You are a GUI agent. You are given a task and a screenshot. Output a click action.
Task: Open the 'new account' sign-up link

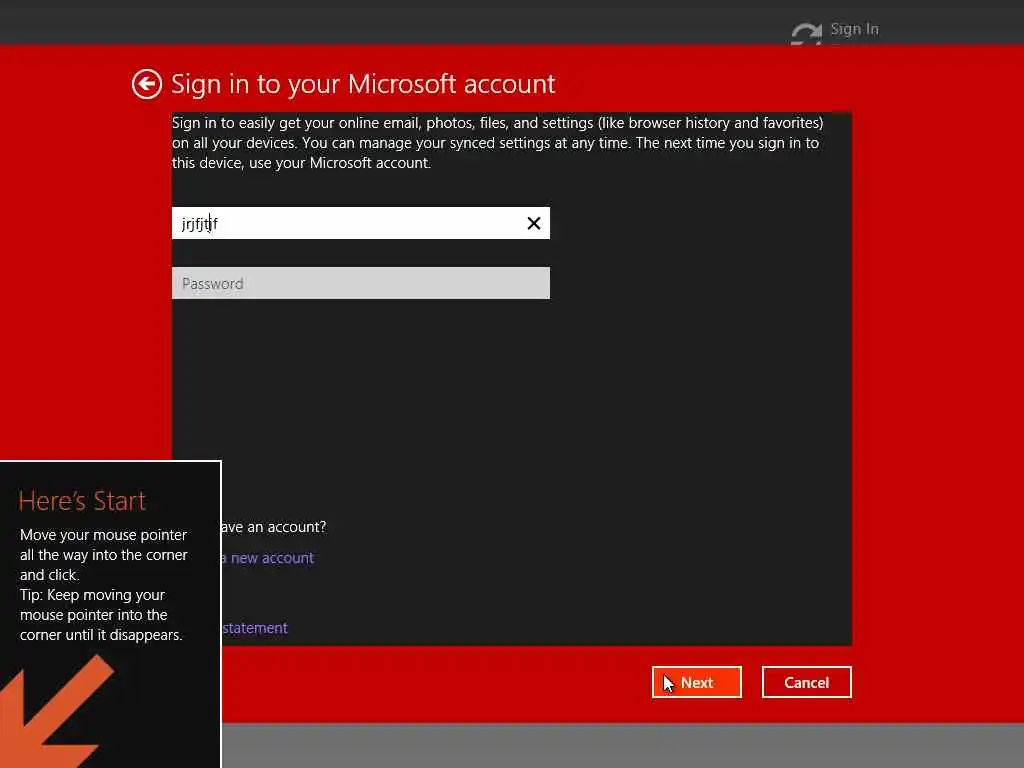point(268,558)
